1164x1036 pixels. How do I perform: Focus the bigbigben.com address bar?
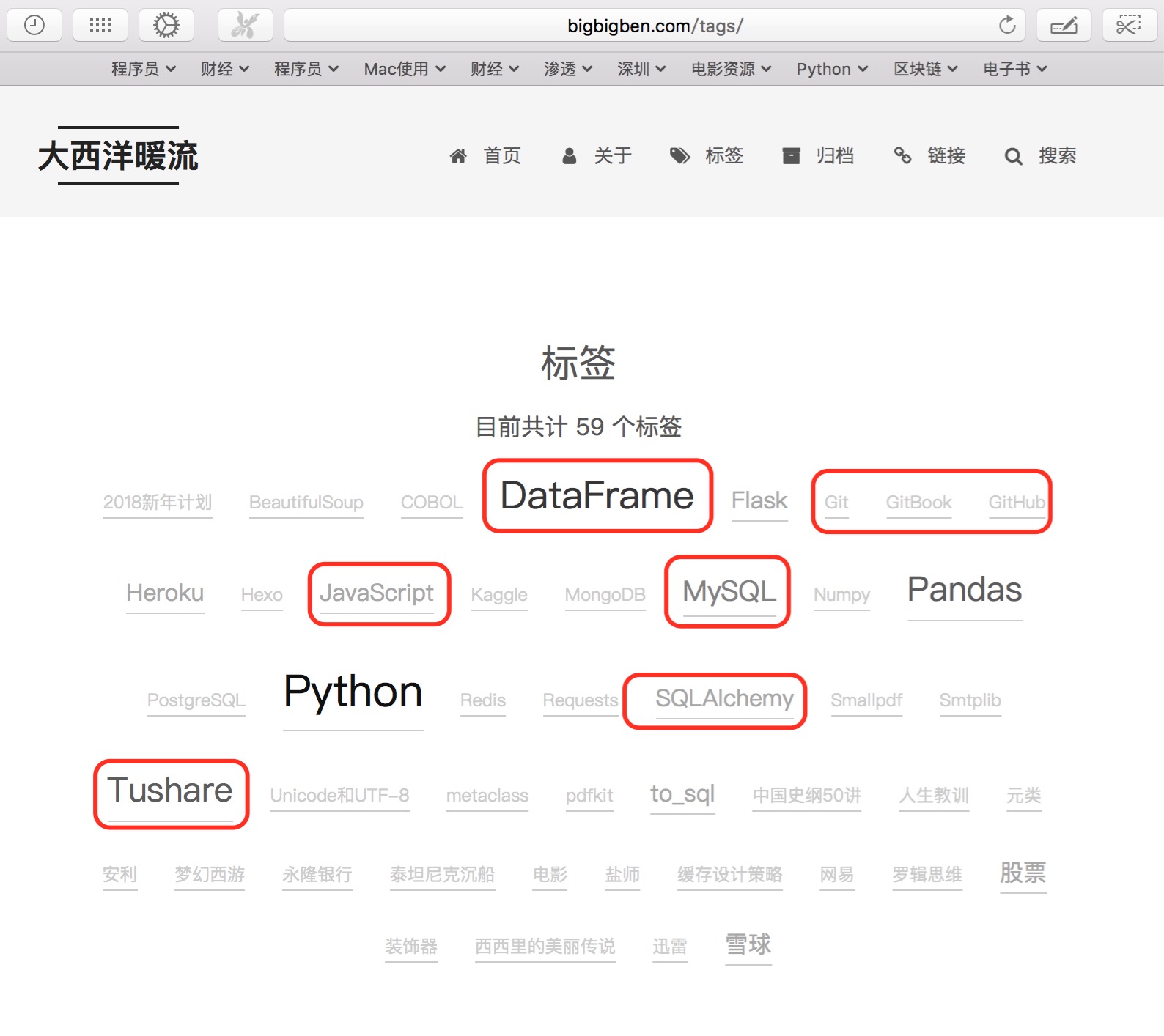pos(638,26)
